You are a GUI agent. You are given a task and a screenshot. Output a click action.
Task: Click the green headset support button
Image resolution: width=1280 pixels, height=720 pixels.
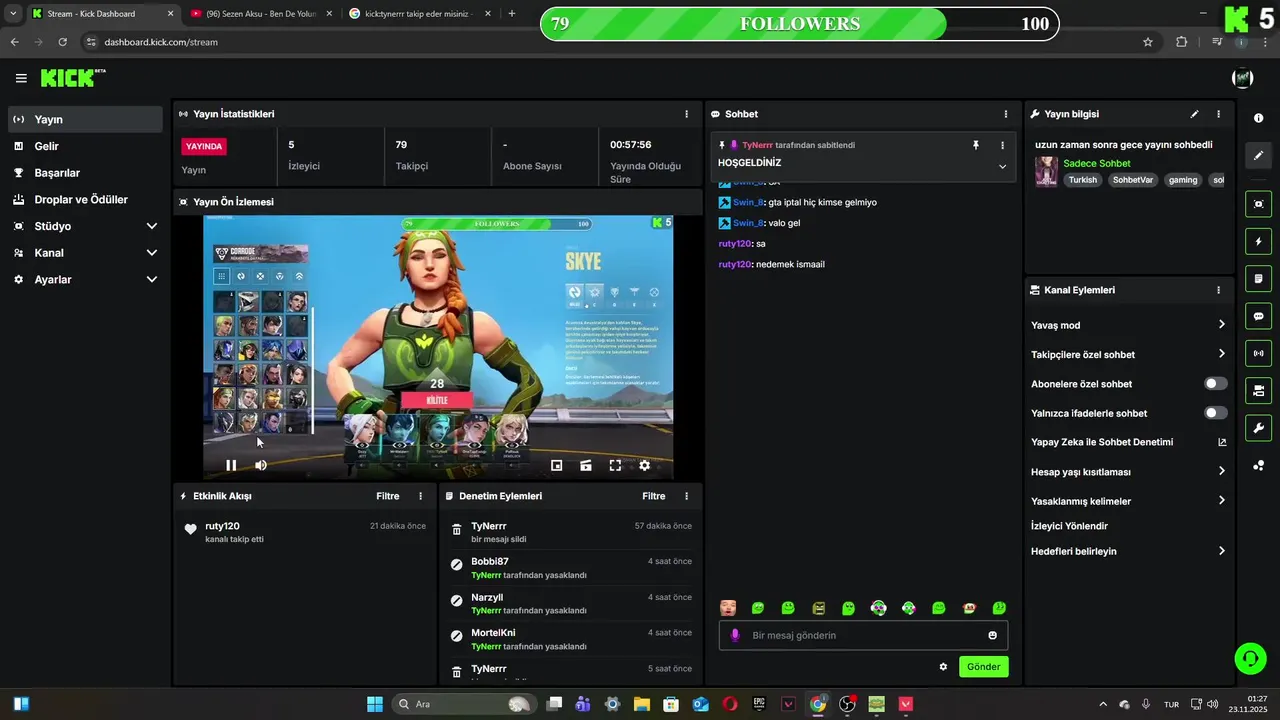click(1250, 657)
